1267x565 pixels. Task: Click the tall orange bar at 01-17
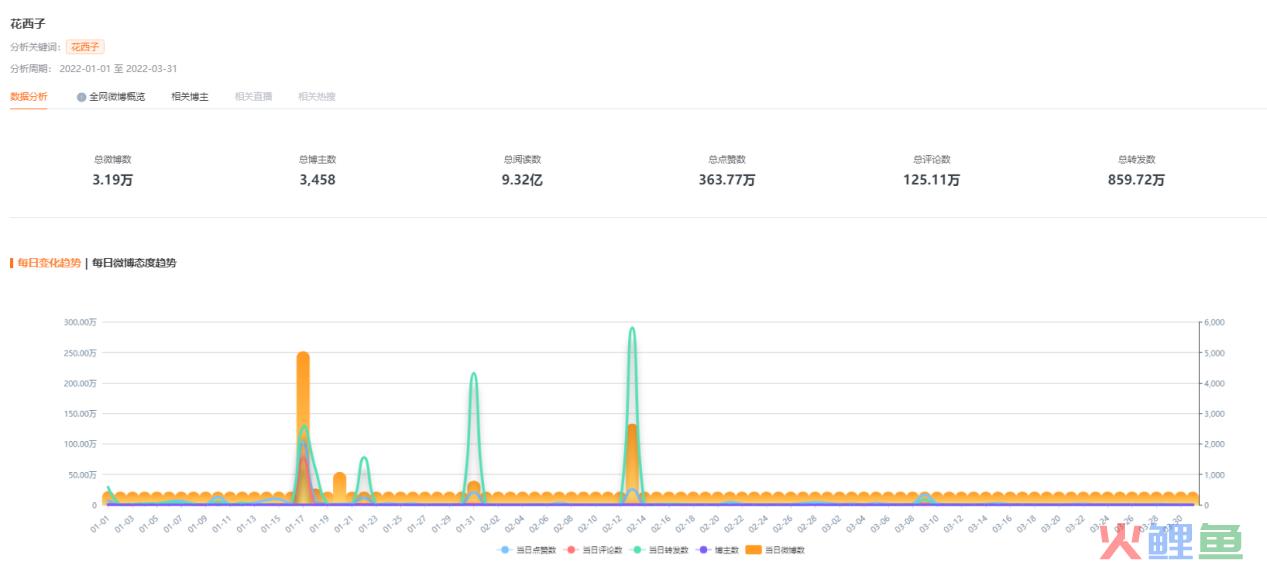click(x=303, y=428)
